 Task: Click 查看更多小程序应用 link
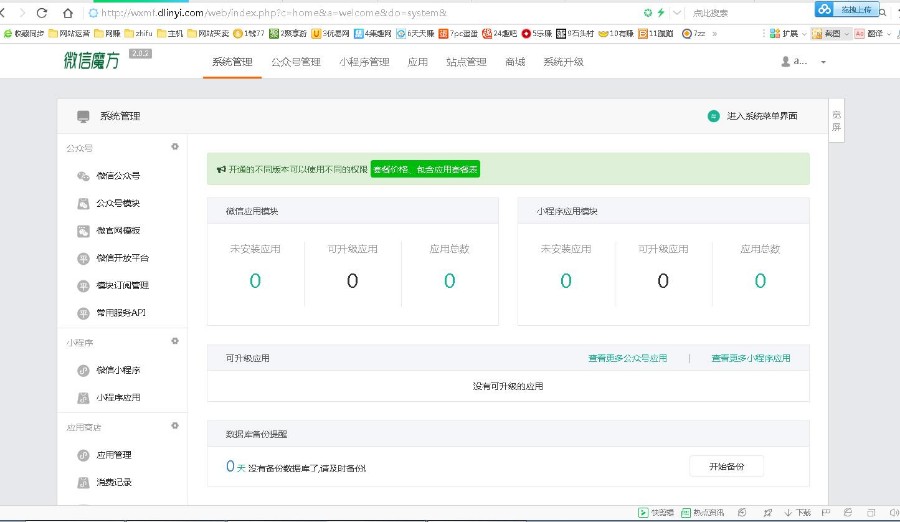pyautogui.click(x=751, y=358)
